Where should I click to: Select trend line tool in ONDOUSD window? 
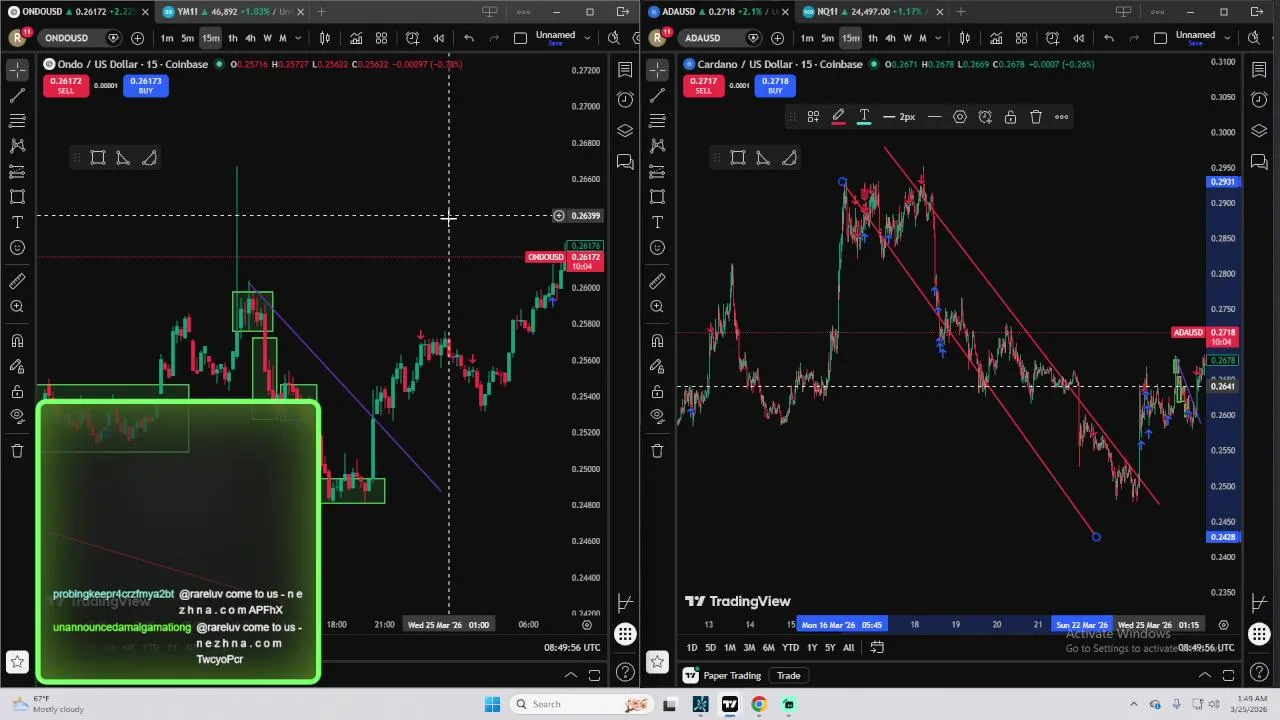17,95
